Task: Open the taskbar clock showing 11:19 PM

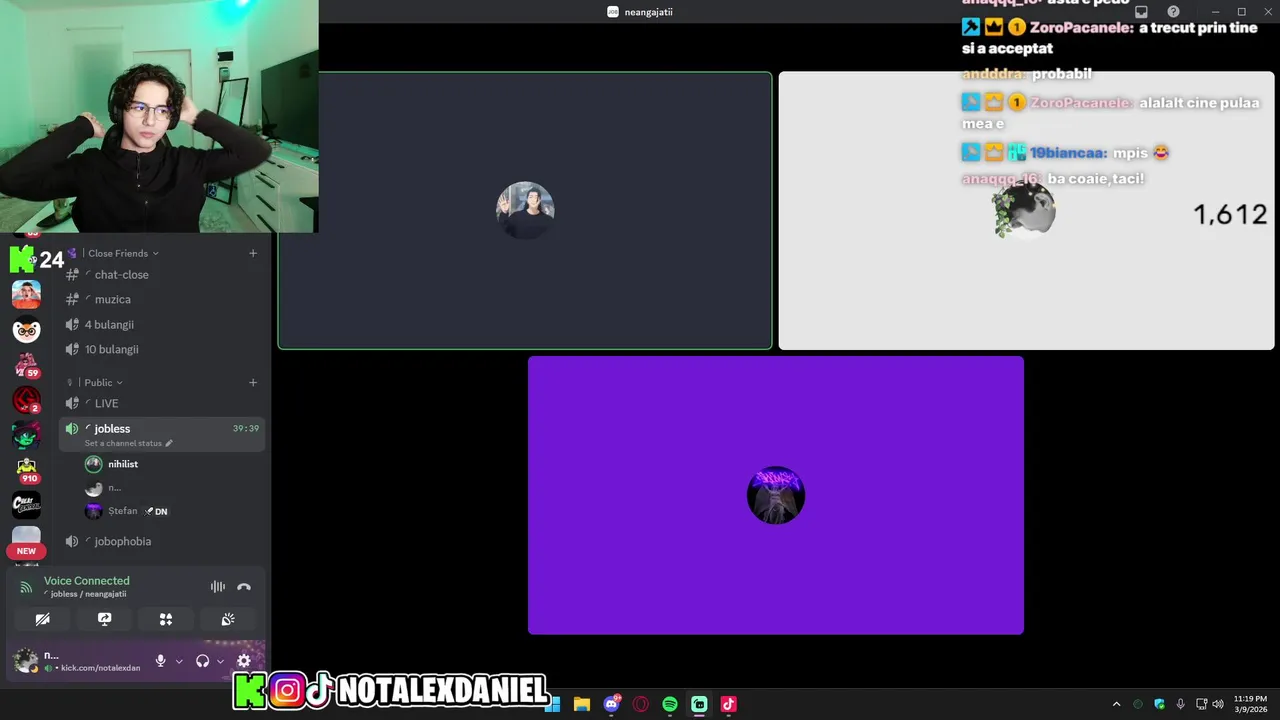Action: (x=1250, y=704)
